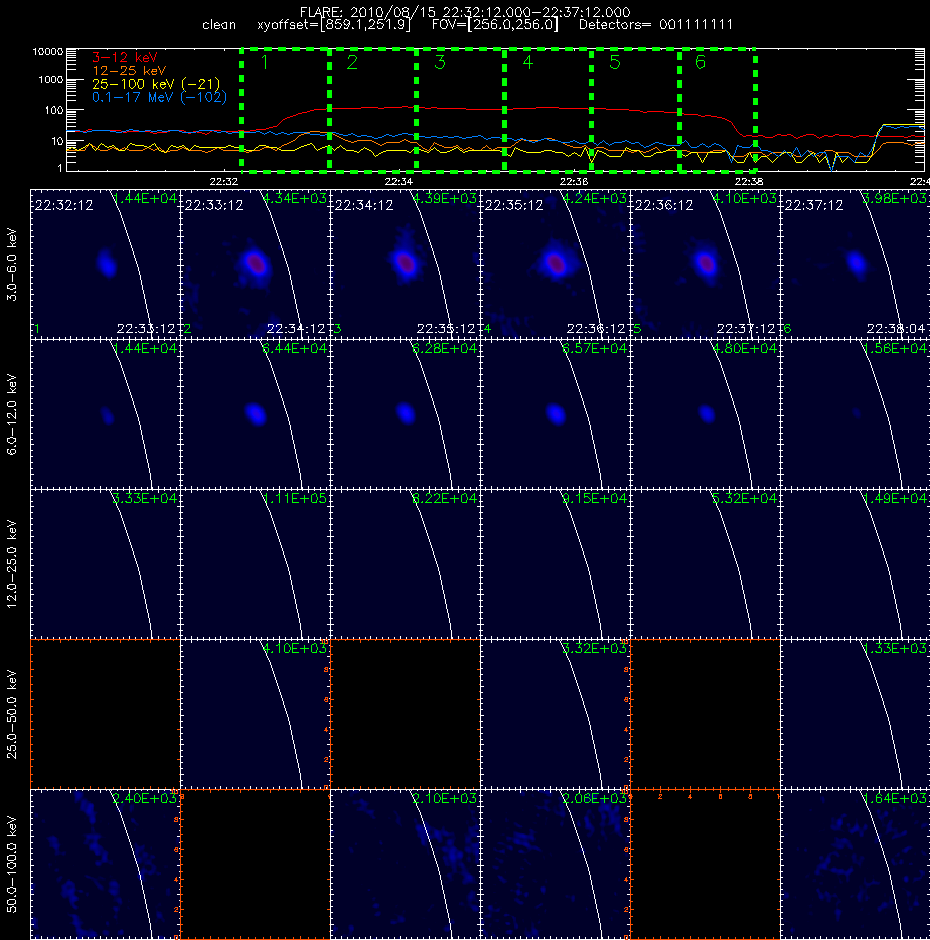The height and width of the screenshot is (940, 930).
Task: Click the 22:32 tick label on time axis
Action: (x=224, y=181)
